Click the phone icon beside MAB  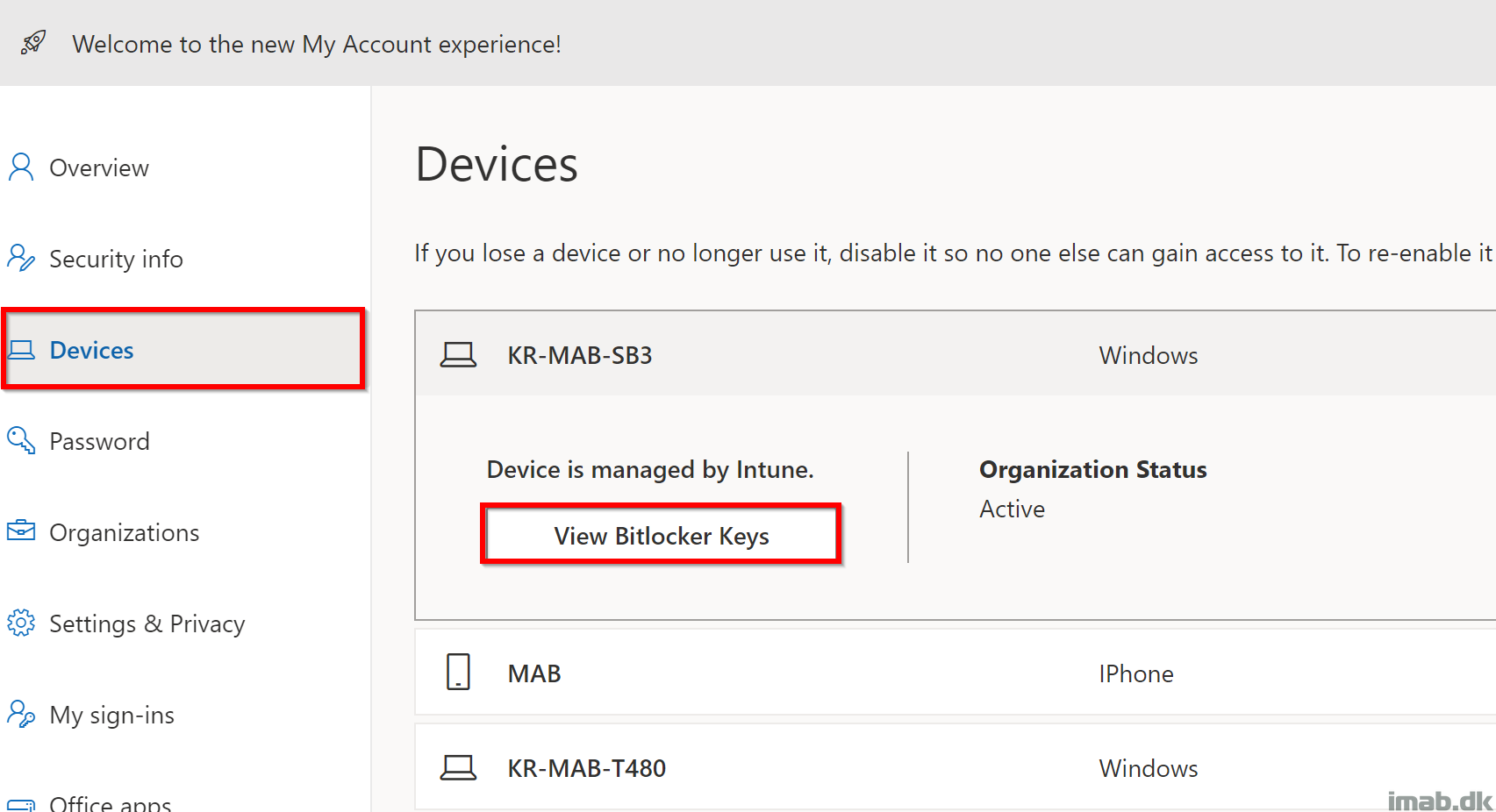point(458,672)
